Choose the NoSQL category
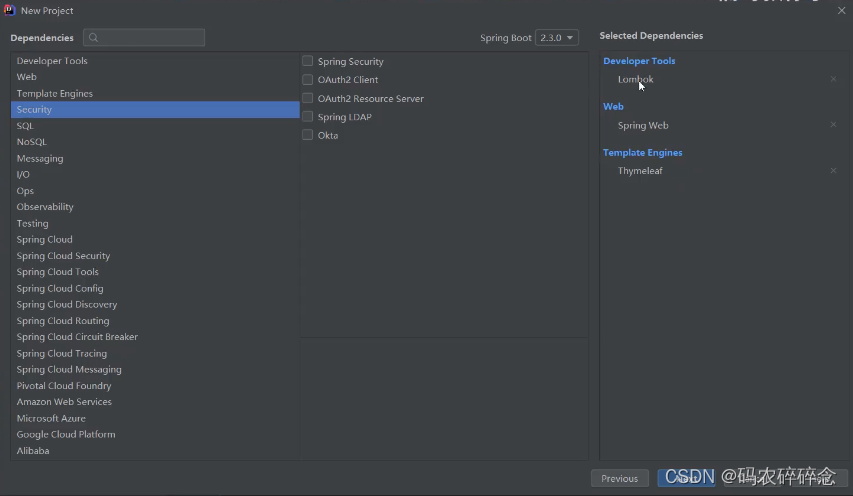 (x=155, y=142)
